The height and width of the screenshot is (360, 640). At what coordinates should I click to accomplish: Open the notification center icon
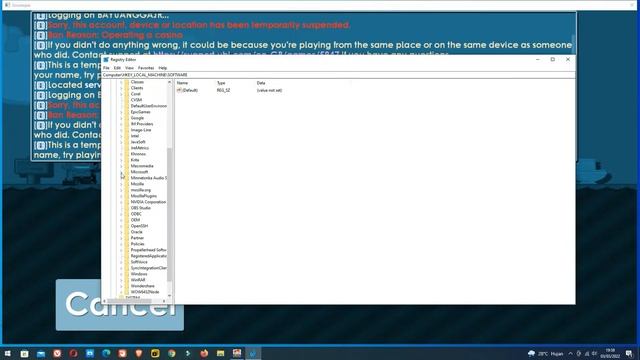[x=629, y=353]
